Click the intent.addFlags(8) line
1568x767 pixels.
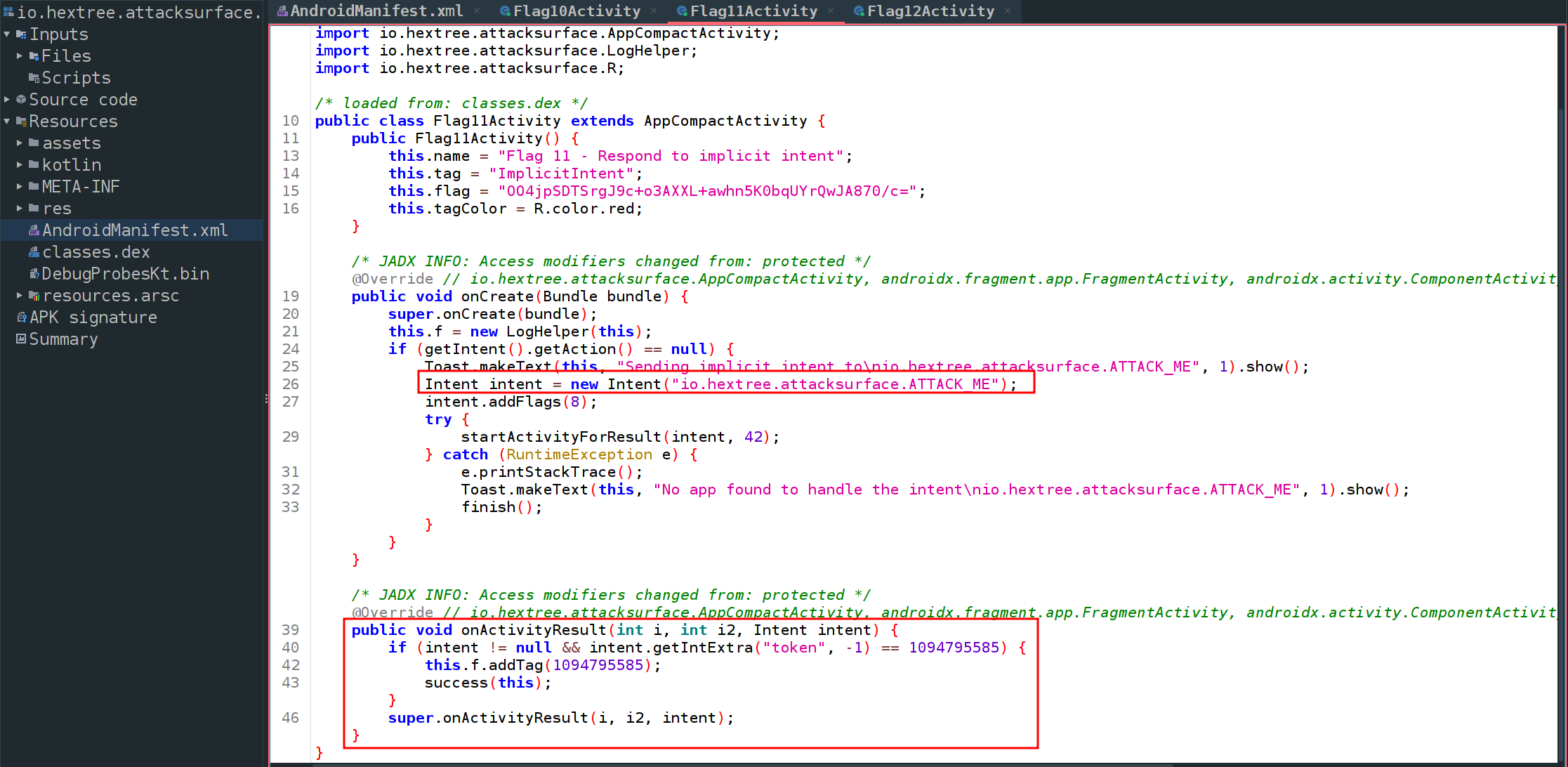(x=510, y=402)
